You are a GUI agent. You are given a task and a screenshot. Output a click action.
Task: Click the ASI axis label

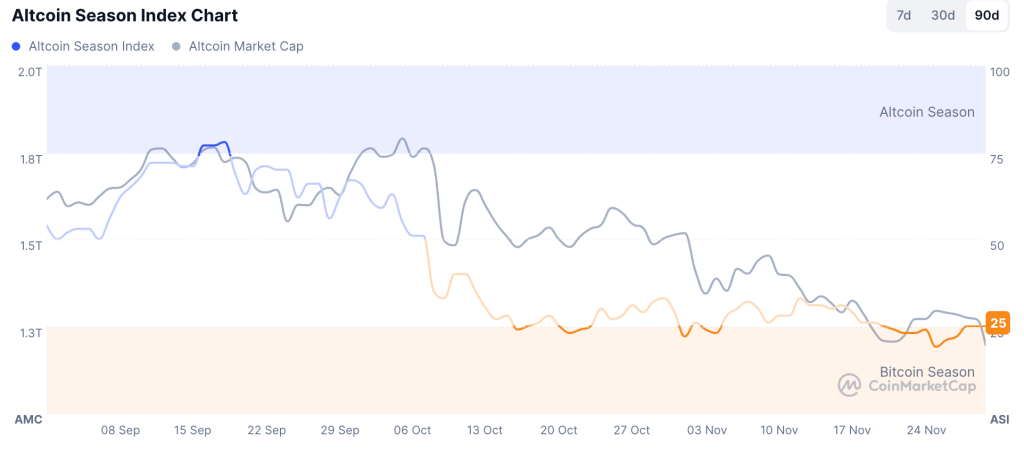[999, 419]
